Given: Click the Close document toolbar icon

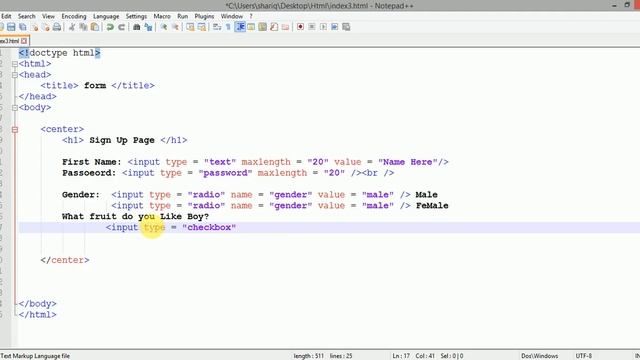Looking at the screenshot, I should click(34, 27).
